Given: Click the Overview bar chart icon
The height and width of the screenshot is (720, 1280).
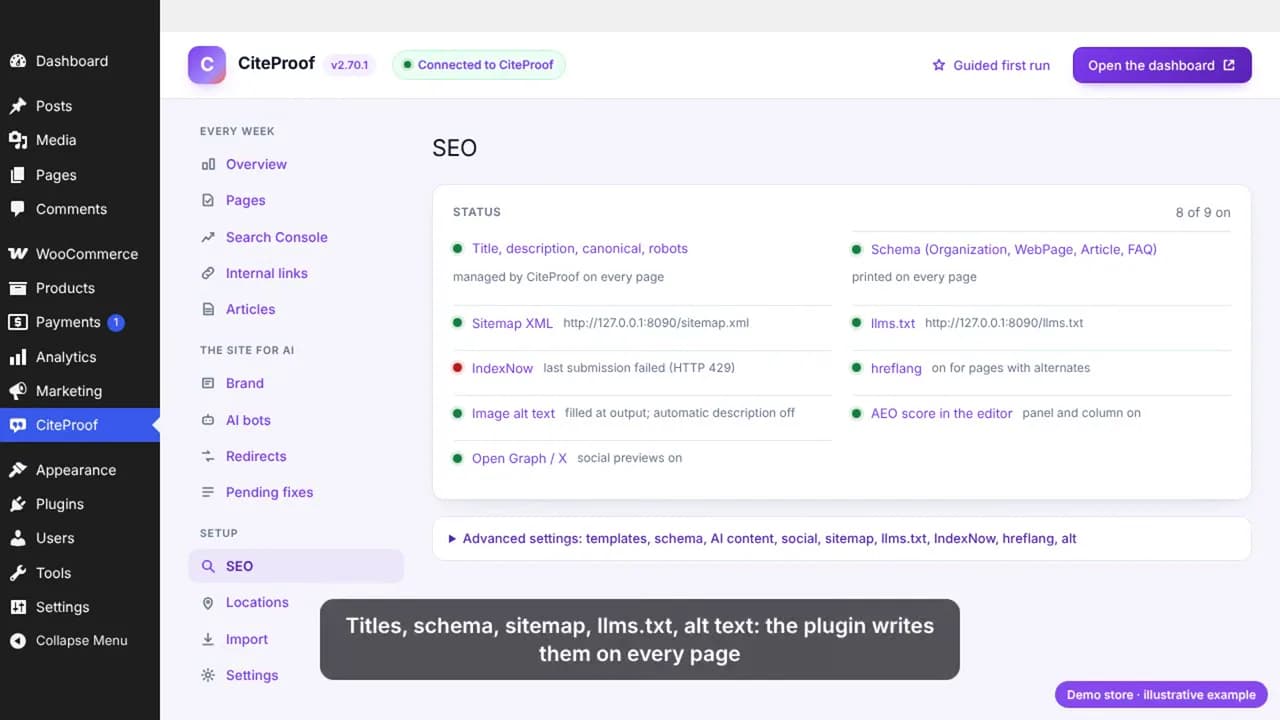Looking at the screenshot, I should click(x=208, y=164).
